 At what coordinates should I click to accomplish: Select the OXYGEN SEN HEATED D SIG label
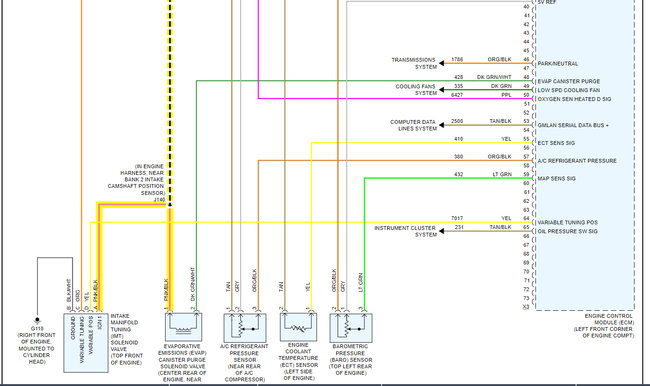pyautogui.click(x=574, y=99)
